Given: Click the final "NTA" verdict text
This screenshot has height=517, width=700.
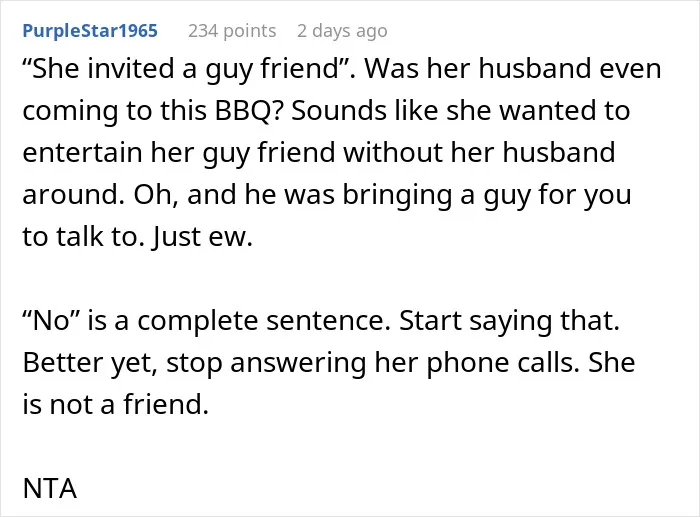Looking at the screenshot, I should click(x=50, y=488).
